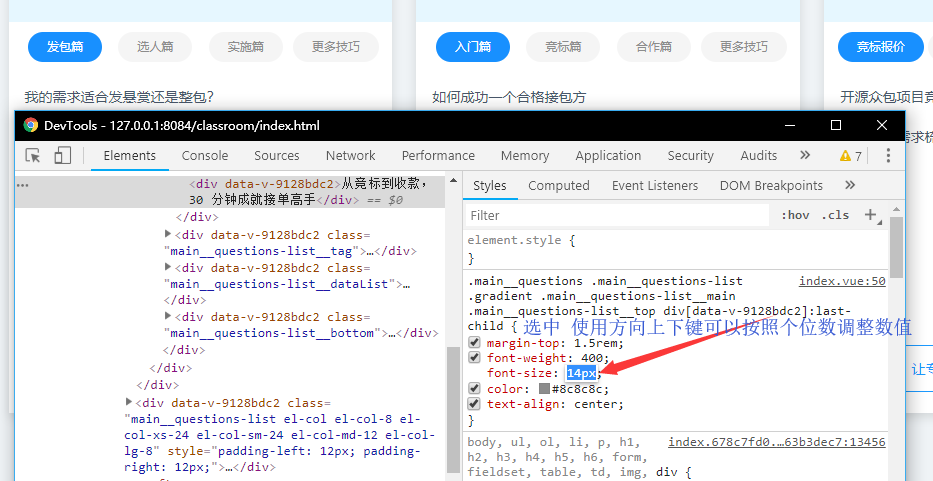Viewport: 933px width, 481px height.
Task: Open the Network tab
Action: [x=350, y=156]
